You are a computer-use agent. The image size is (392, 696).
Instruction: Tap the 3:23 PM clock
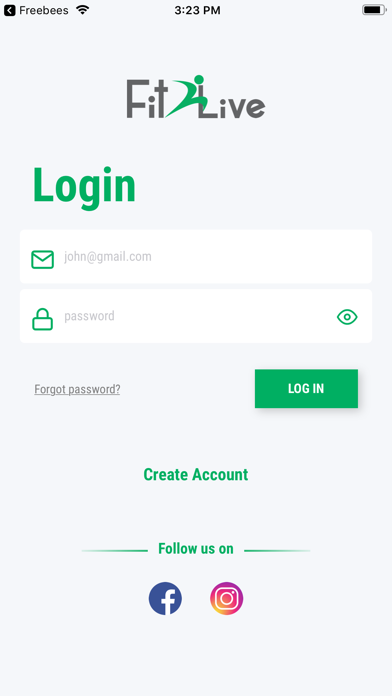[x=197, y=10]
